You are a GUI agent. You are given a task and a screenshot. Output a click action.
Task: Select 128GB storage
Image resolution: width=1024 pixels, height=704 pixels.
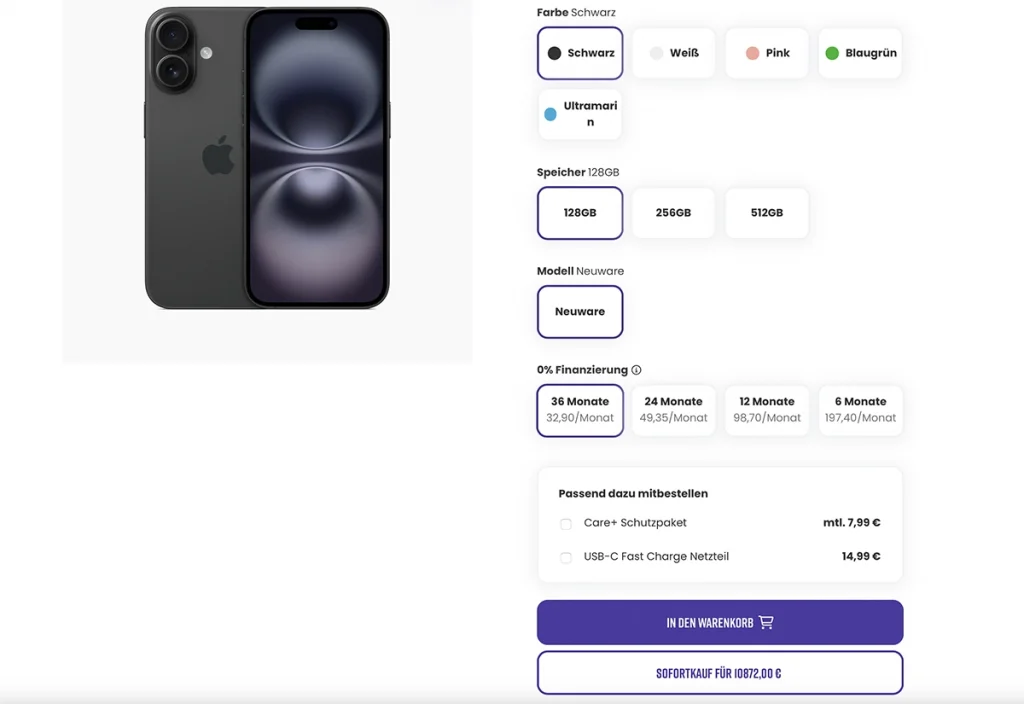click(580, 213)
